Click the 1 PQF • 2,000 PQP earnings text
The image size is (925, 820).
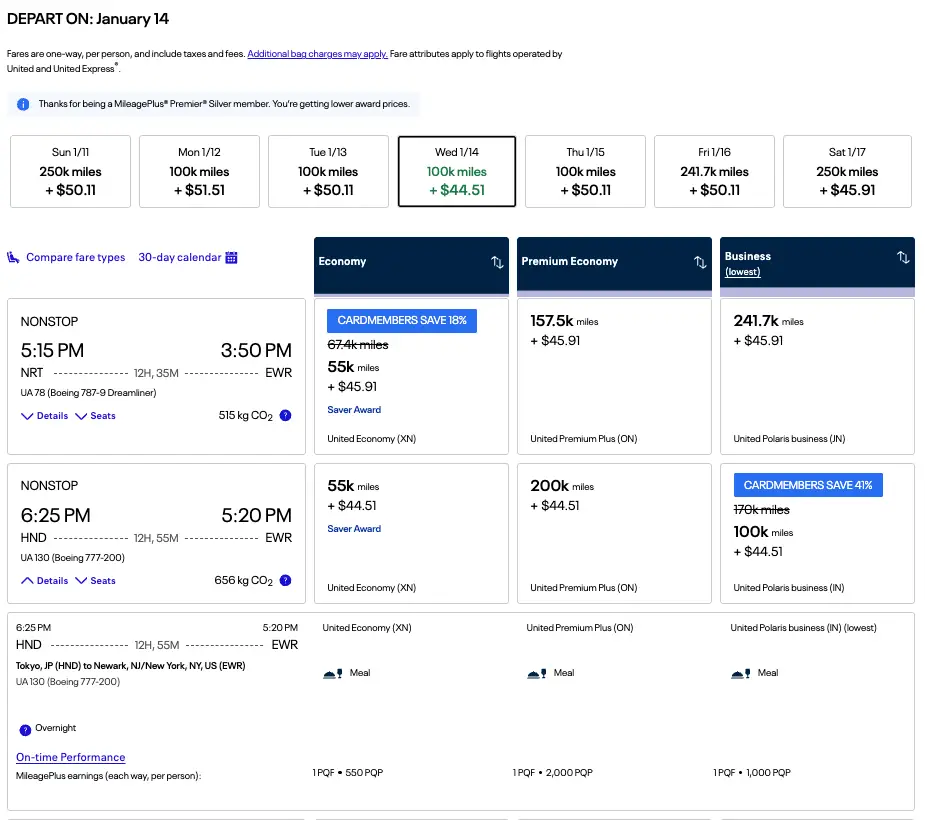[552, 773]
